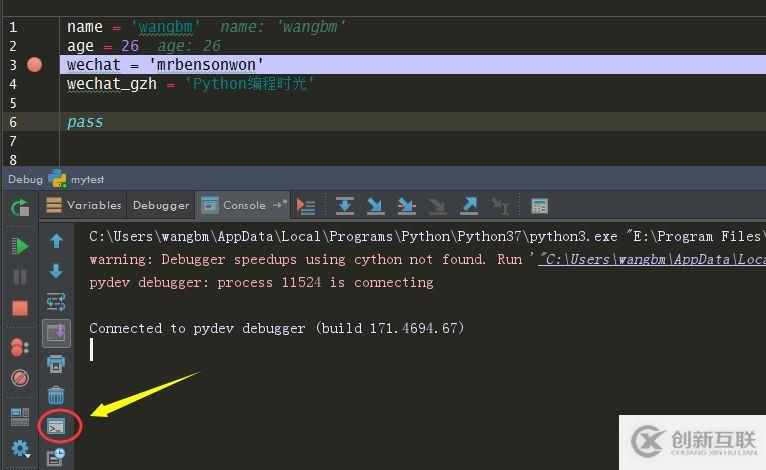Screen dimensions: 766x470
Task: Toggle the Mute Breakpoints icon
Action: [20, 378]
